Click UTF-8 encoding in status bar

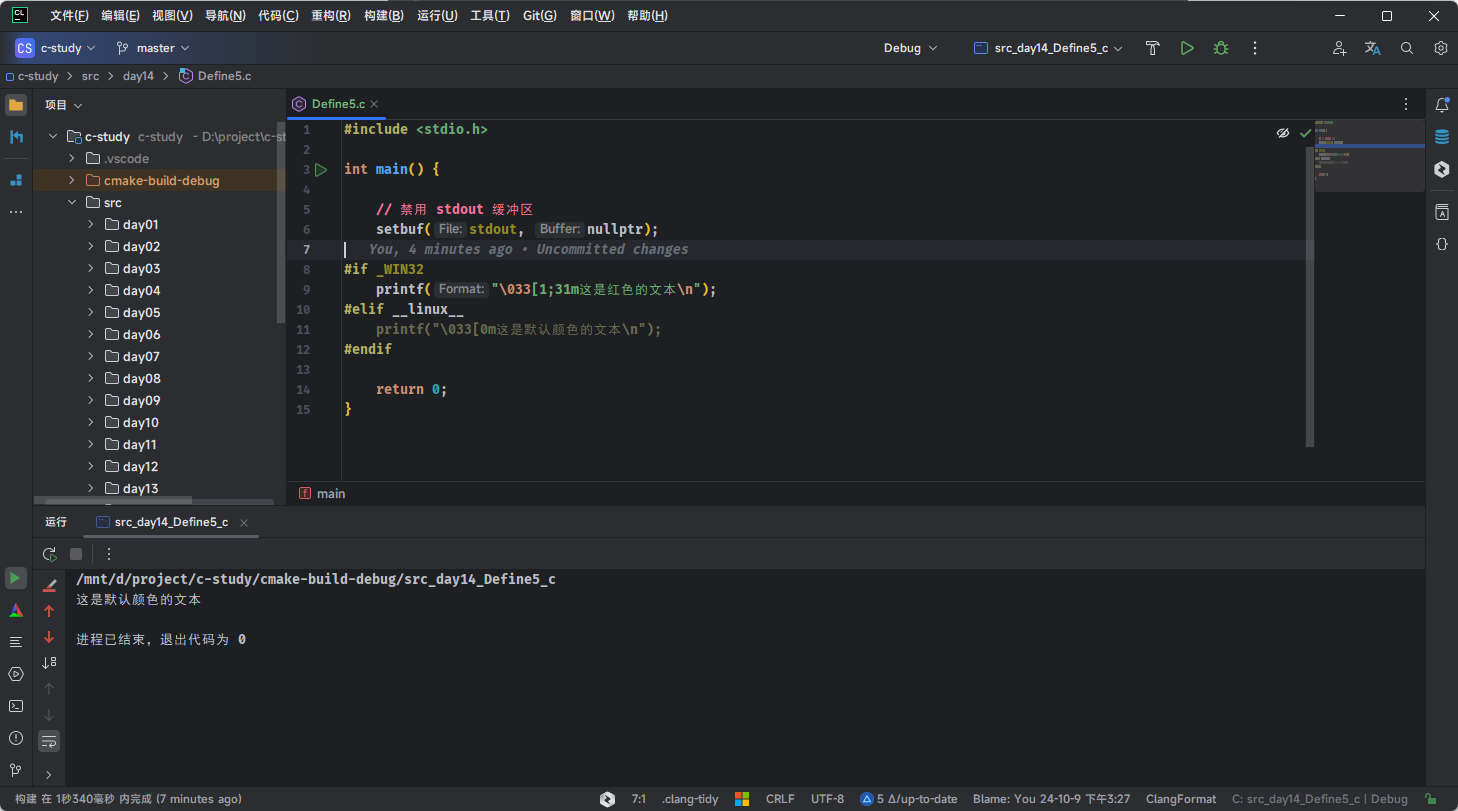[827, 799]
